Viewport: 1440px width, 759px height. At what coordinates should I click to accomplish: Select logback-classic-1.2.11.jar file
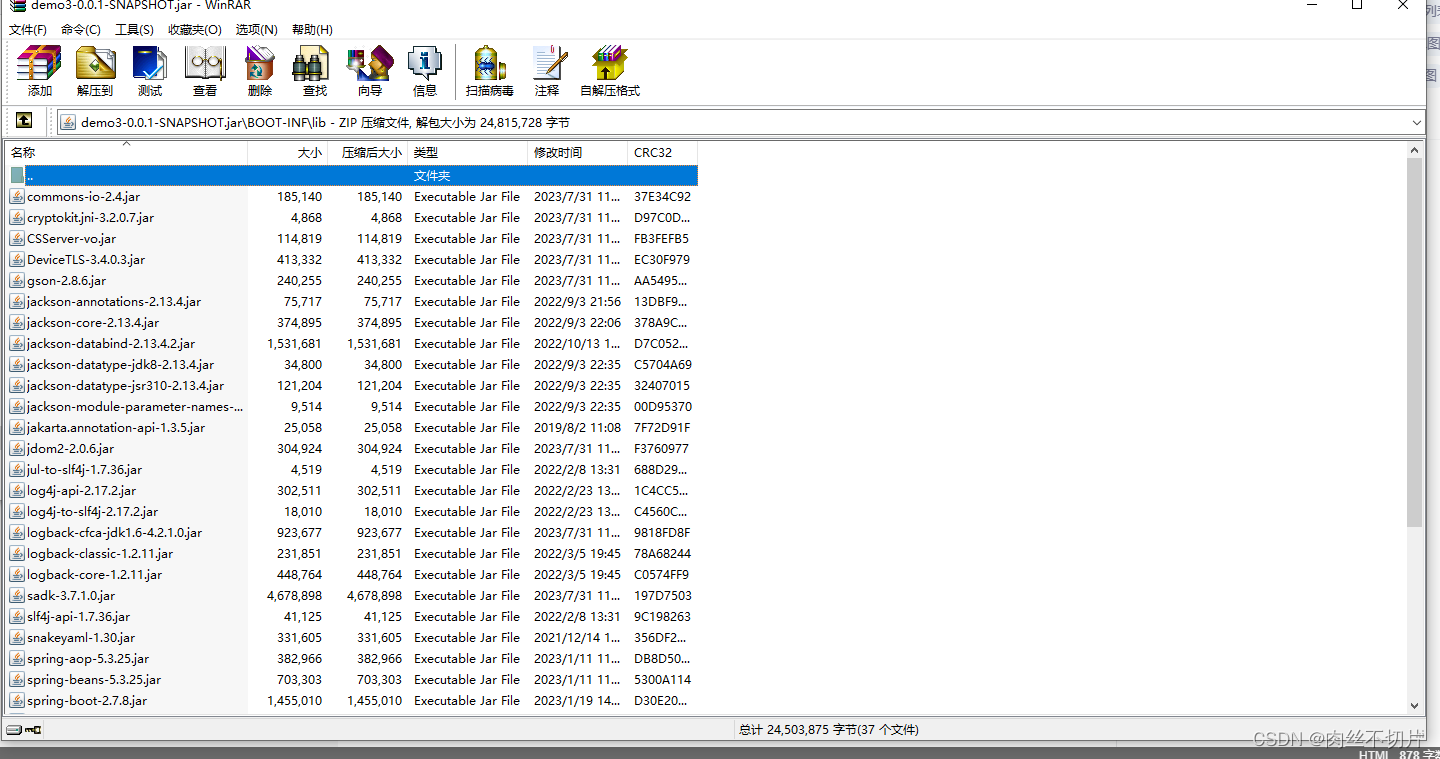(x=100, y=554)
